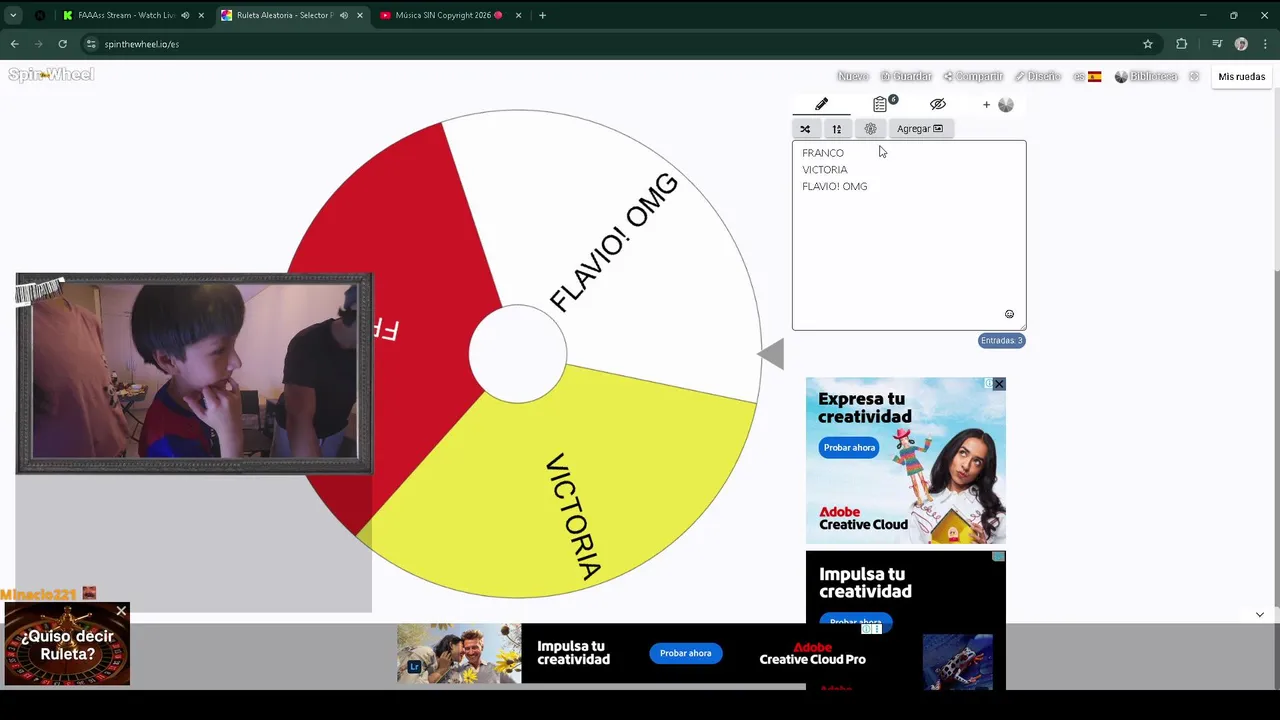View site information icon in address bar
This screenshot has height=720, width=1280.
pyautogui.click(x=91, y=44)
